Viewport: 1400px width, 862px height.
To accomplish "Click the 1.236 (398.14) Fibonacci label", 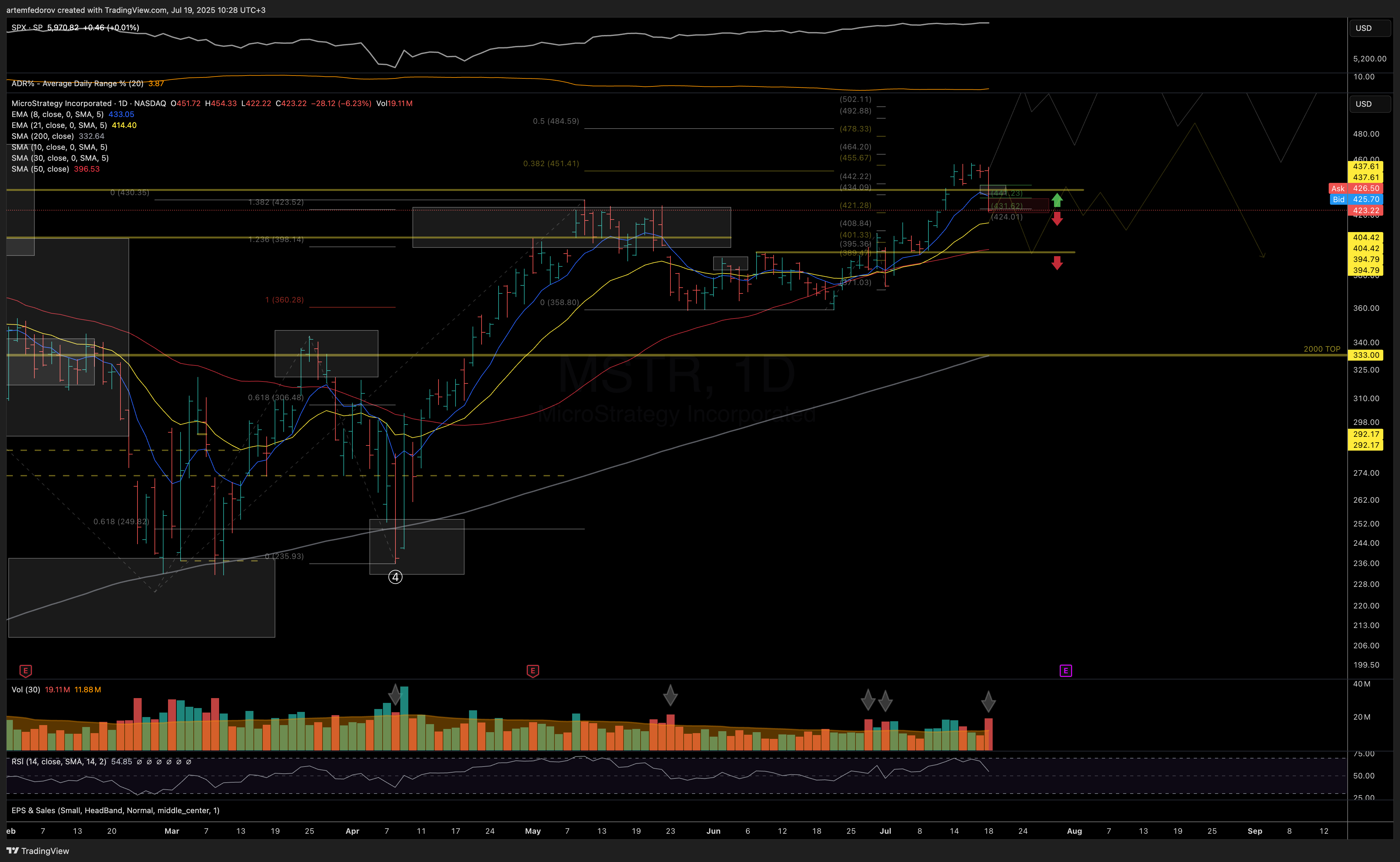I will pos(276,239).
